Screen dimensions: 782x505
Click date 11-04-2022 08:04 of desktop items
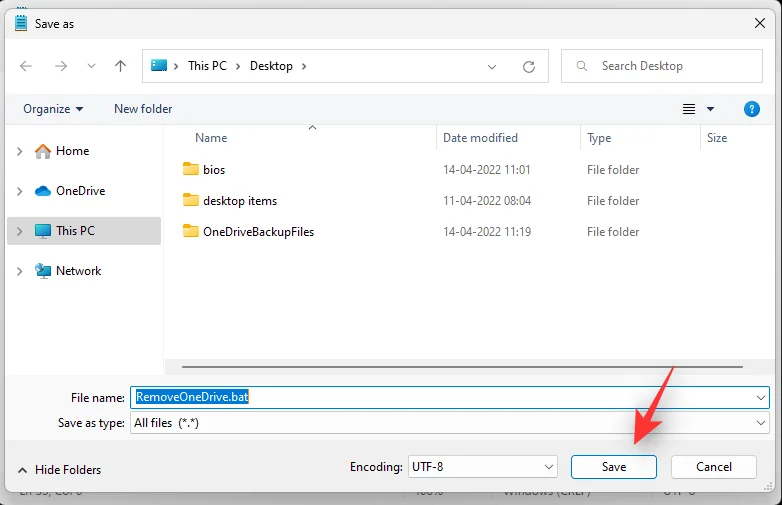[x=487, y=200]
